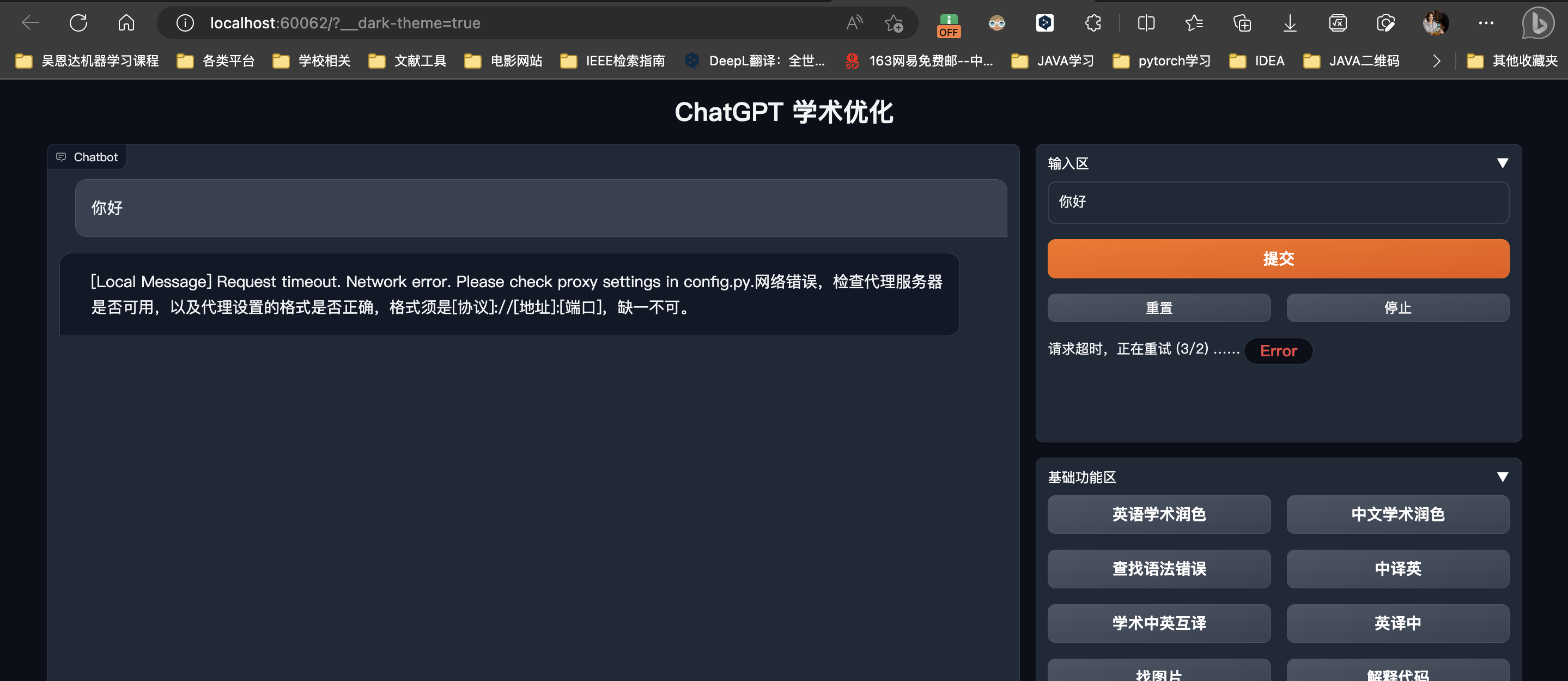The image size is (1568, 681).
Task: Enter split screen view
Action: coord(1146,22)
